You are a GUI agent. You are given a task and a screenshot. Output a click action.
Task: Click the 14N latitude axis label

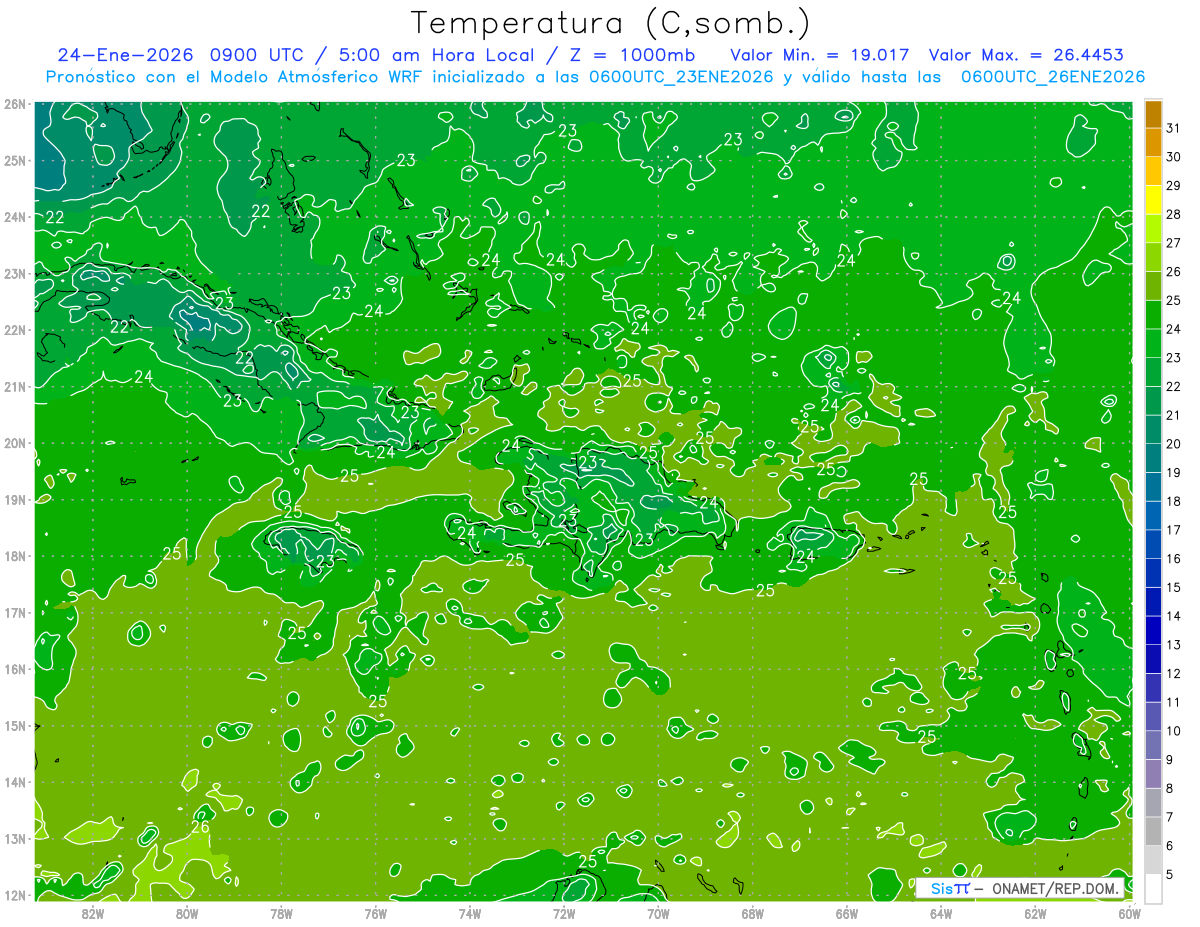(x=14, y=782)
